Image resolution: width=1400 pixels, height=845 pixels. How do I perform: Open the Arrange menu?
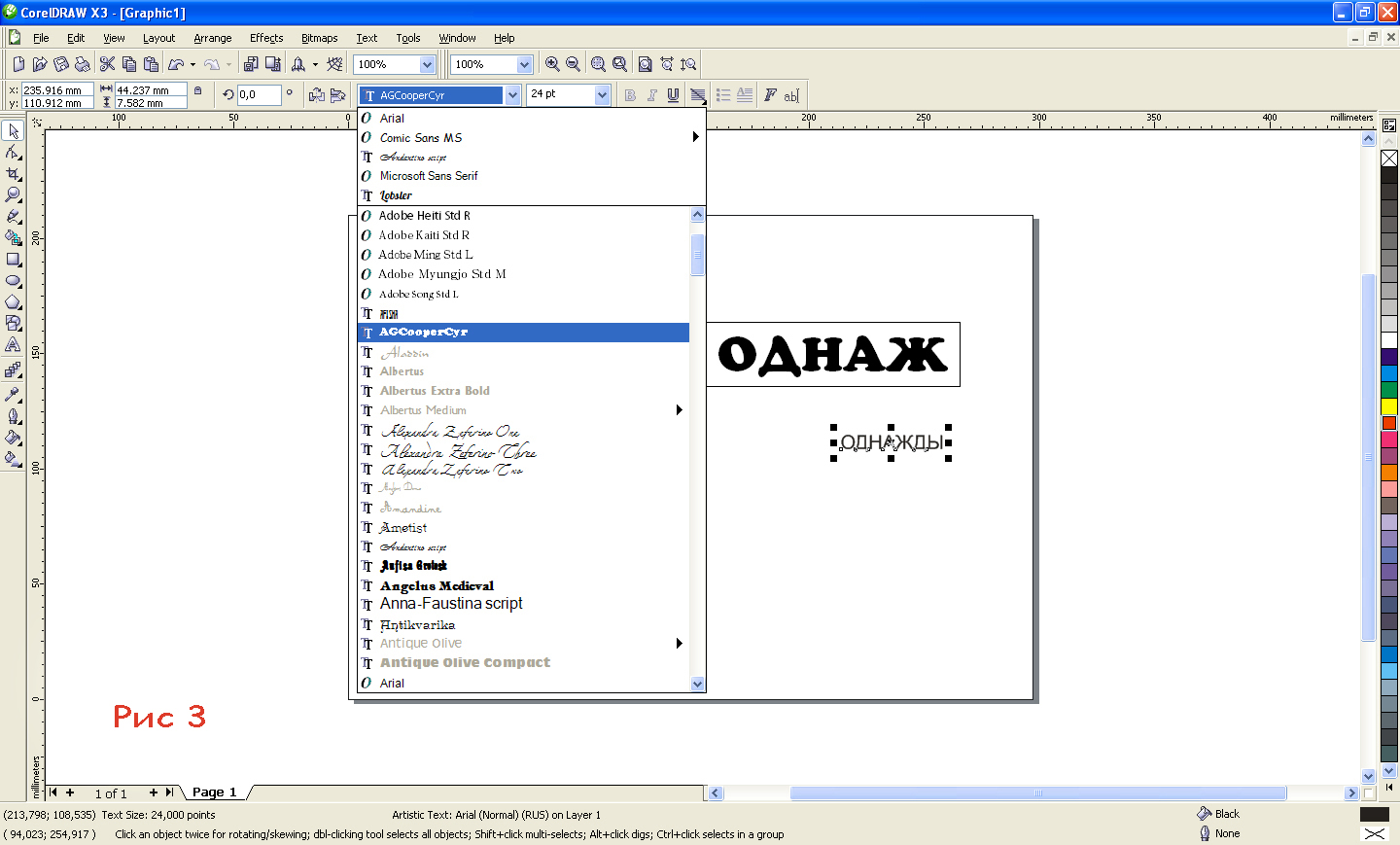[212, 38]
